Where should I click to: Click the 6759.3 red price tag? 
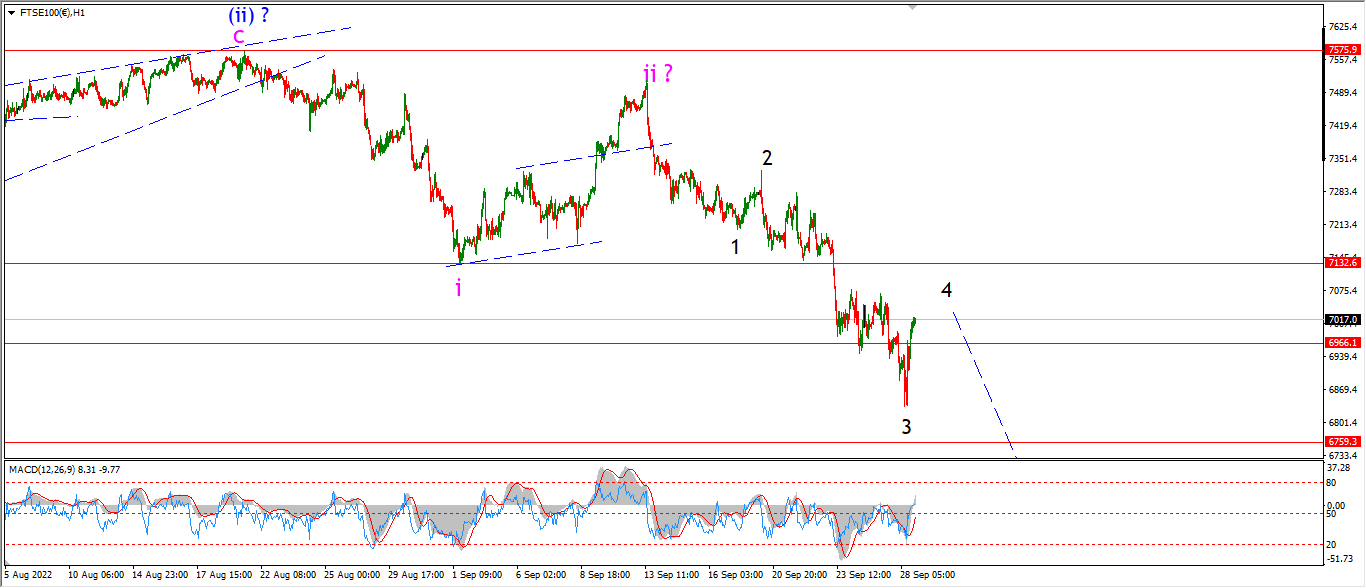point(1342,441)
